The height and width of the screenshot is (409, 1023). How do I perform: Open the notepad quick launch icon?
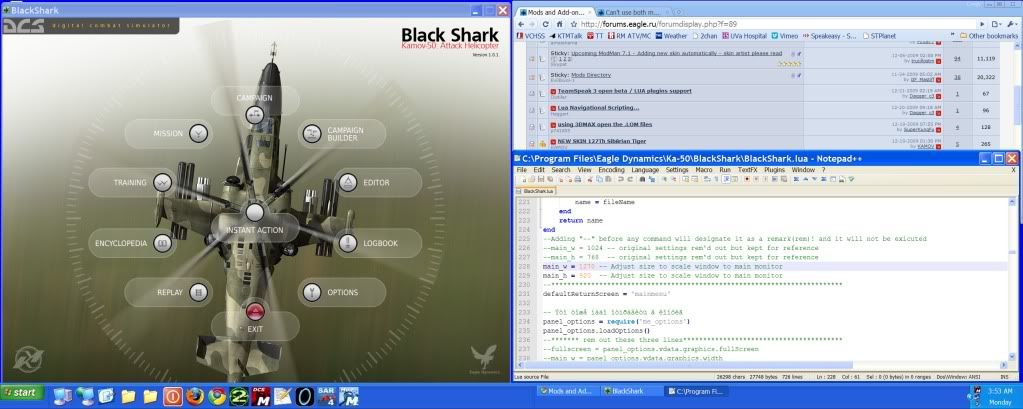[x=282, y=395]
